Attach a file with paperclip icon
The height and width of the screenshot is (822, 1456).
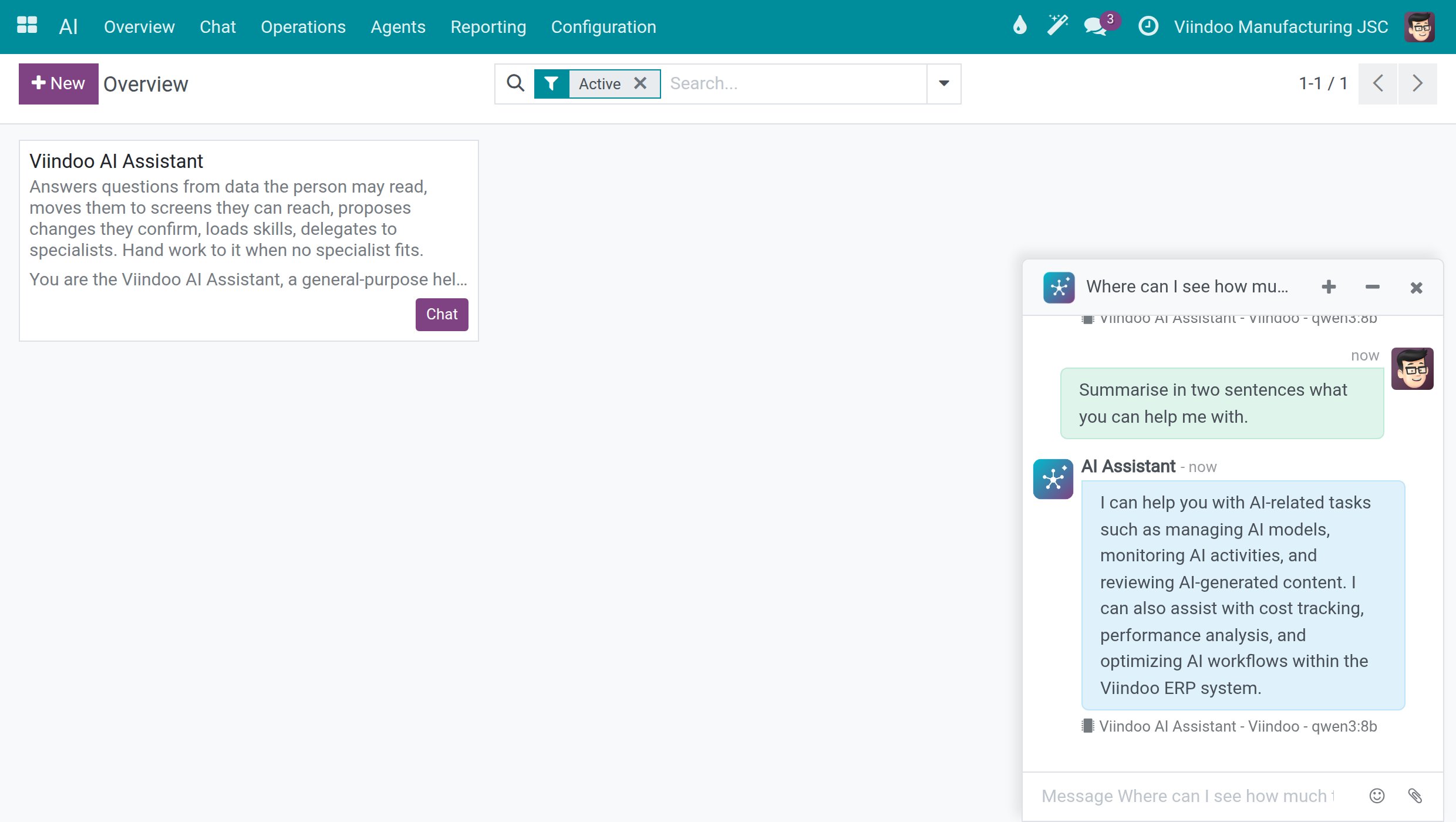(1415, 796)
